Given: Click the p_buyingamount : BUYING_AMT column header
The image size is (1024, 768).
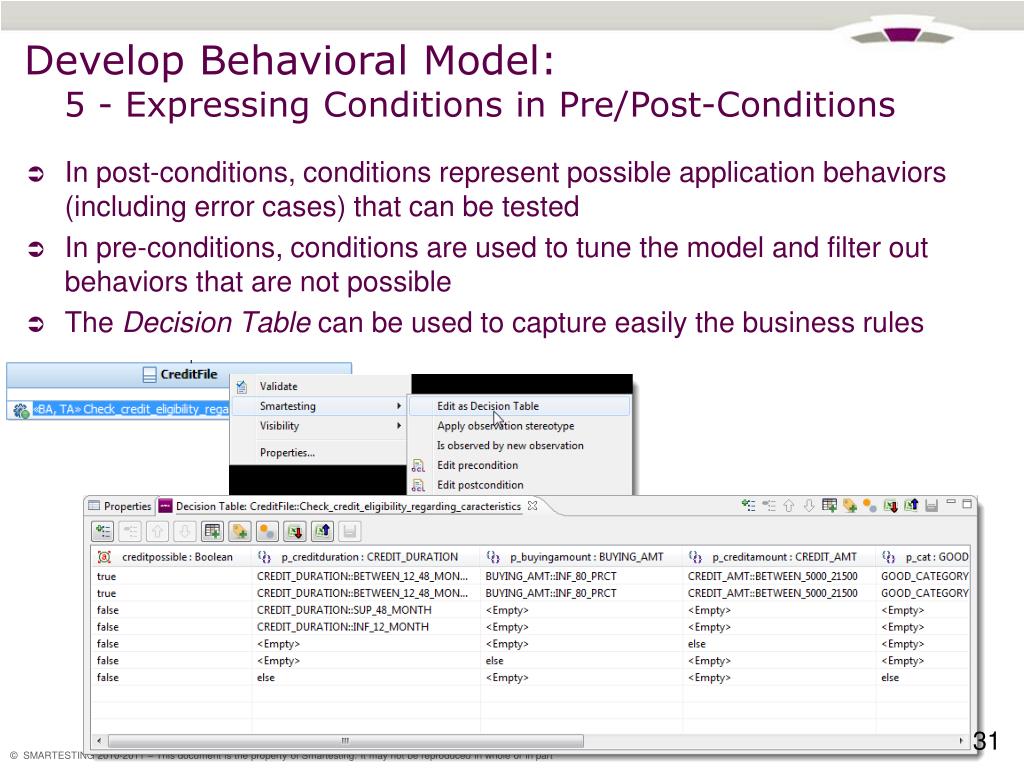Looking at the screenshot, I should [x=581, y=557].
